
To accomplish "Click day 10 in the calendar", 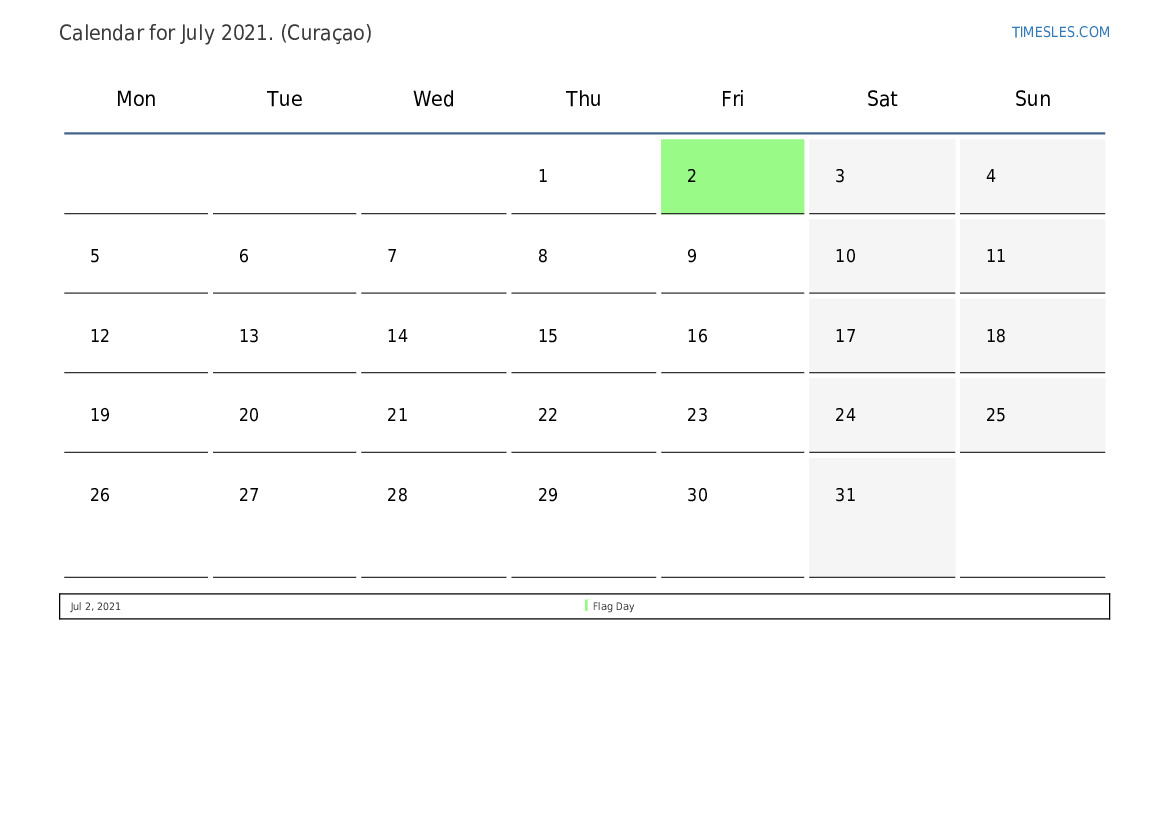I will 882,256.
